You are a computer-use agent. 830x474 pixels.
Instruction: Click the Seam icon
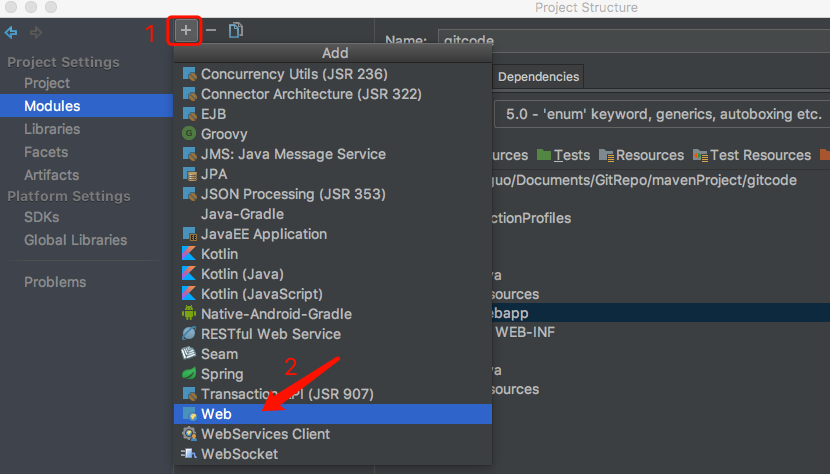(189, 353)
